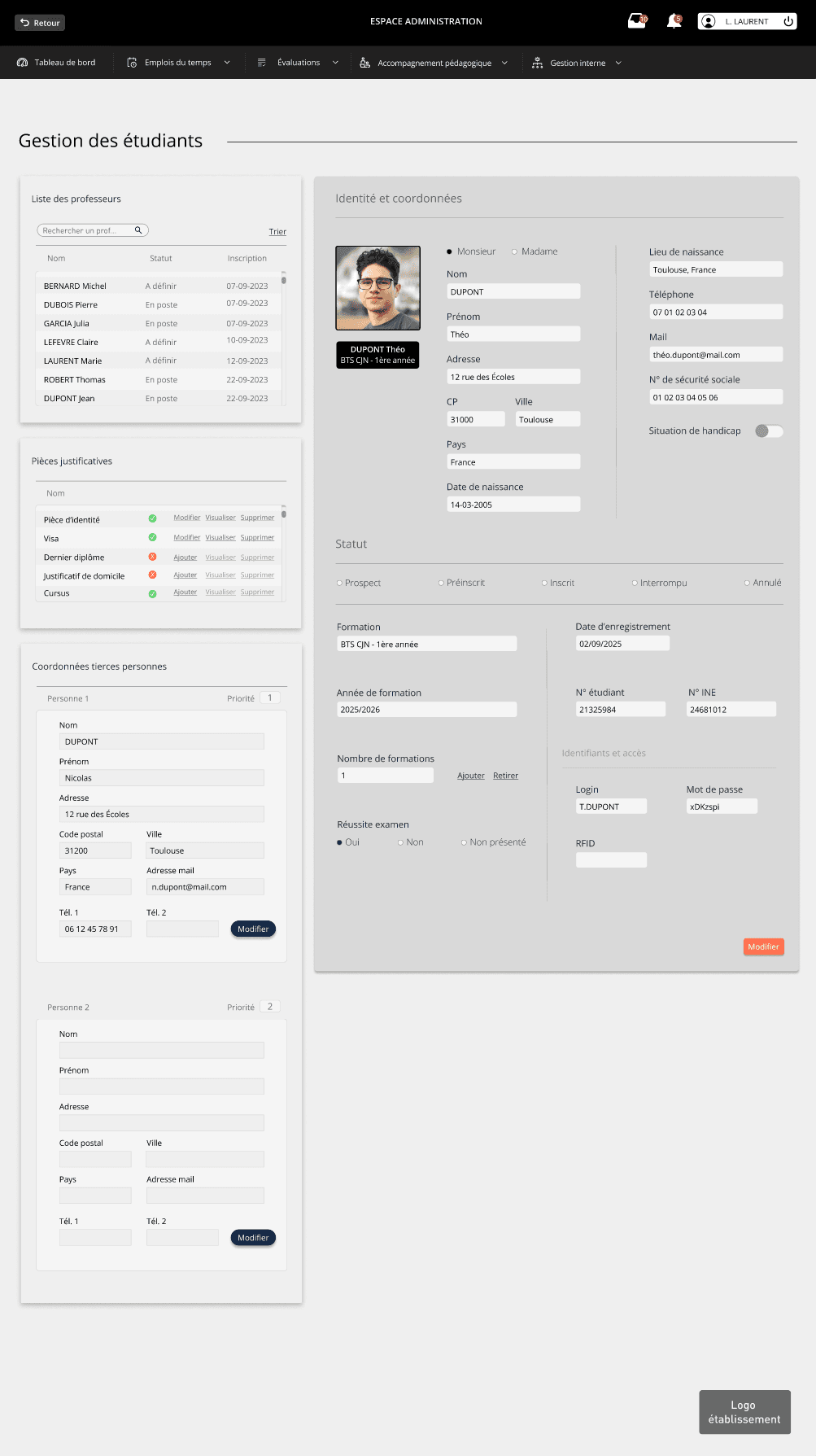Select the Madame radio button
The height and width of the screenshot is (1456, 816).
(x=515, y=251)
